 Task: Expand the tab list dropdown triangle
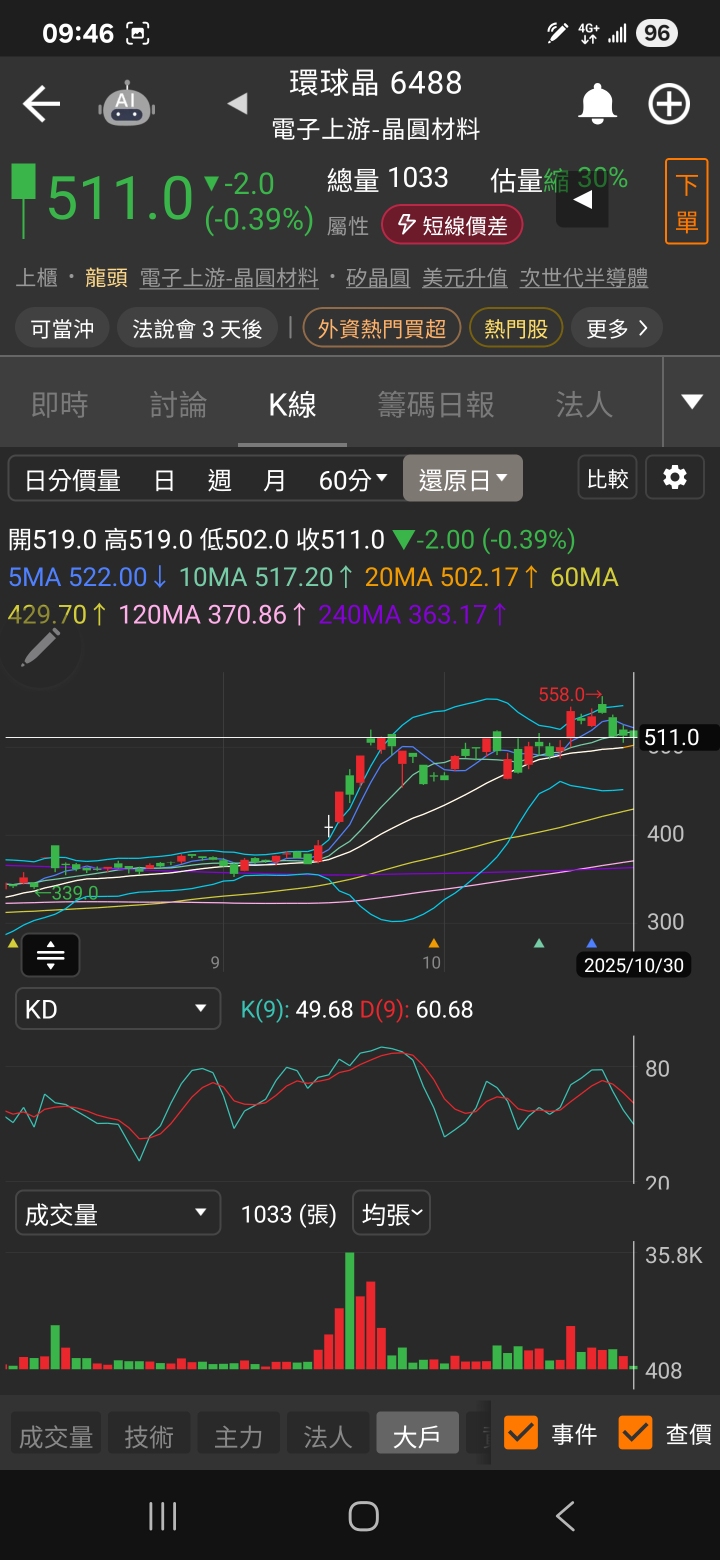(692, 402)
